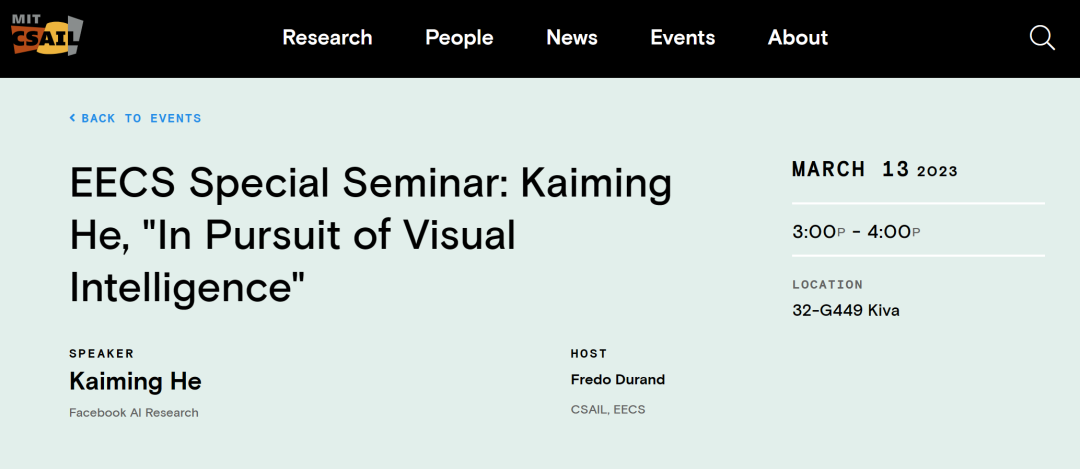Click host name Fredo Durand
1080x469 pixels.
coord(618,379)
